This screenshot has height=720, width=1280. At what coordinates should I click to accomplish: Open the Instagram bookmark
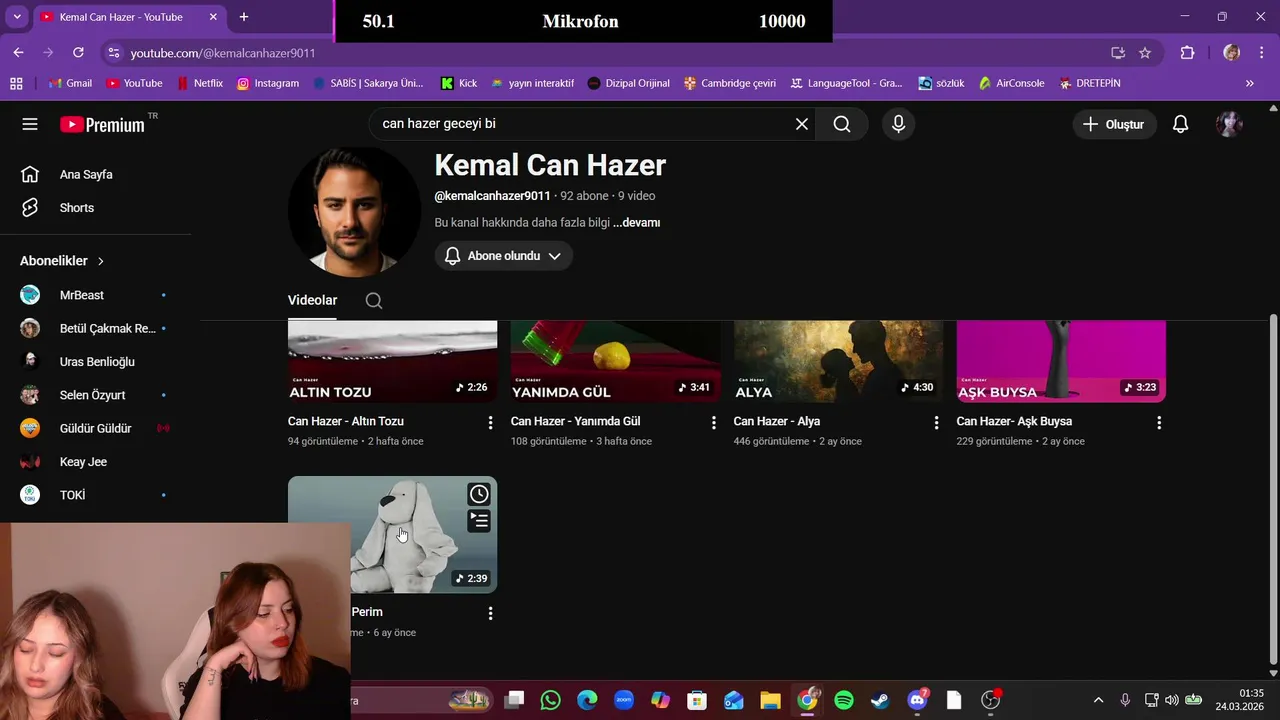pos(268,83)
